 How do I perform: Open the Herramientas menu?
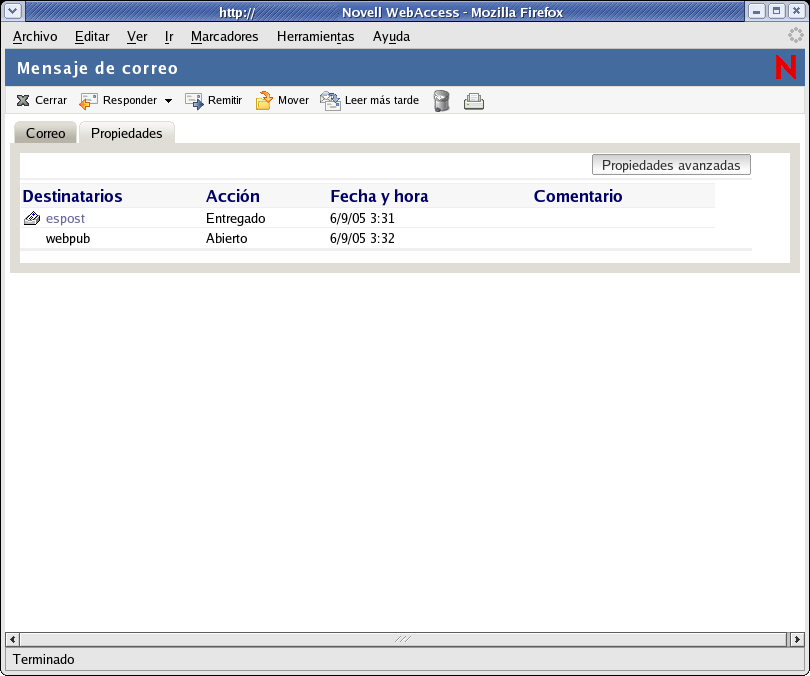[x=316, y=37]
